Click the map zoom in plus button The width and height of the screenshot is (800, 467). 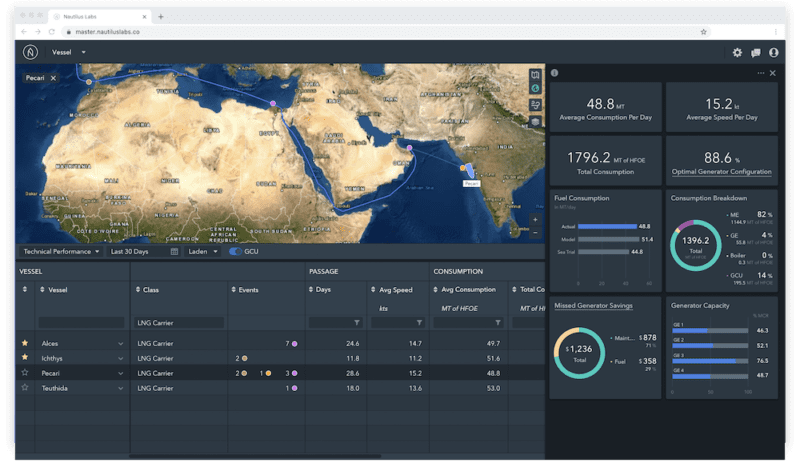(x=535, y=218)
